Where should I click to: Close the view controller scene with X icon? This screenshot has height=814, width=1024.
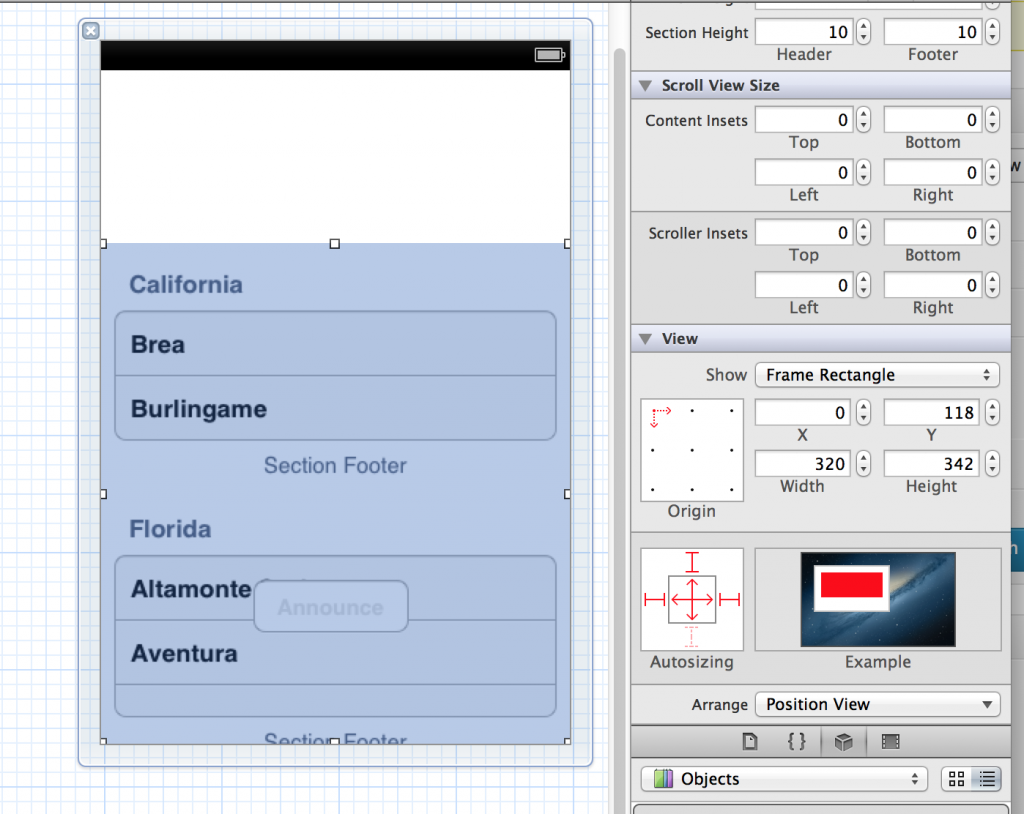coord(91,31)
